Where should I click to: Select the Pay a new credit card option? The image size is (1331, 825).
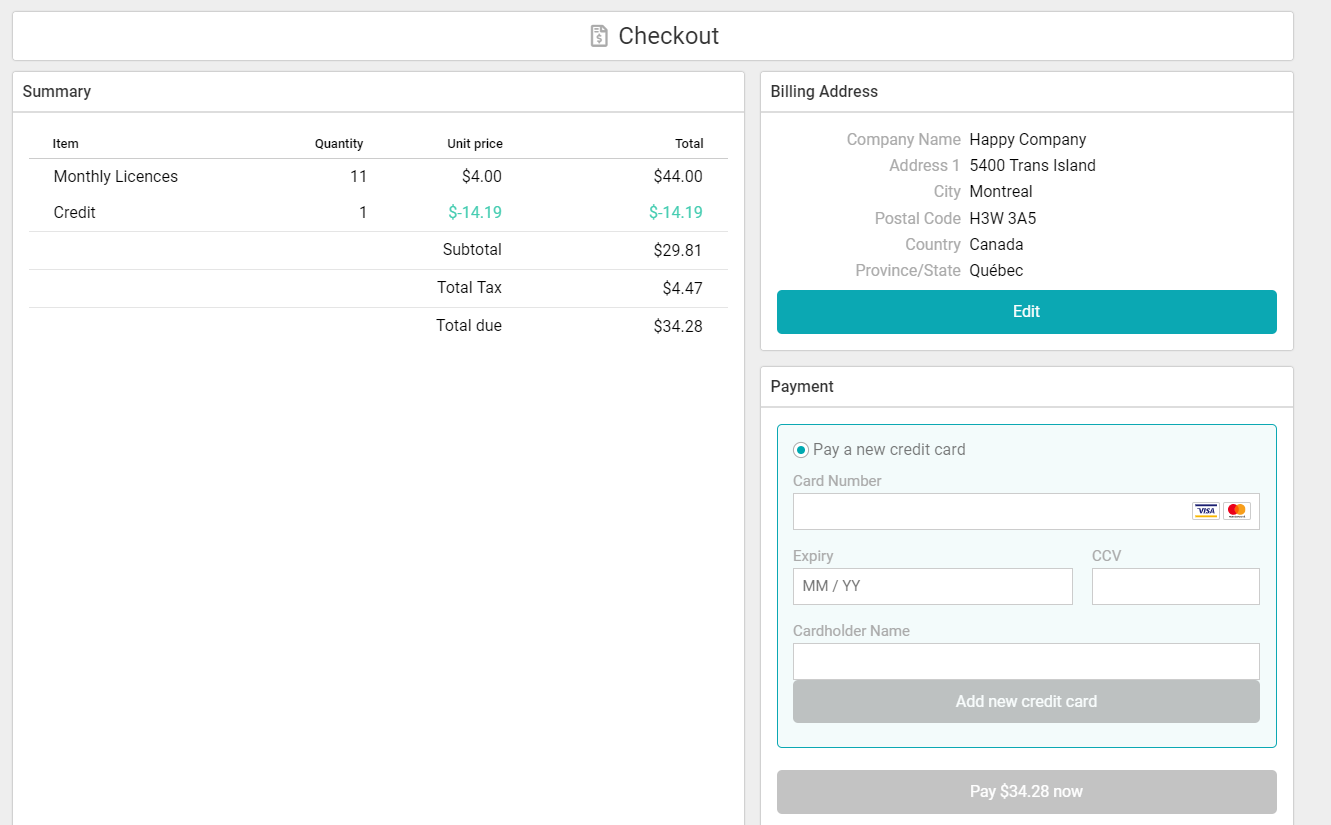point(801,450)
